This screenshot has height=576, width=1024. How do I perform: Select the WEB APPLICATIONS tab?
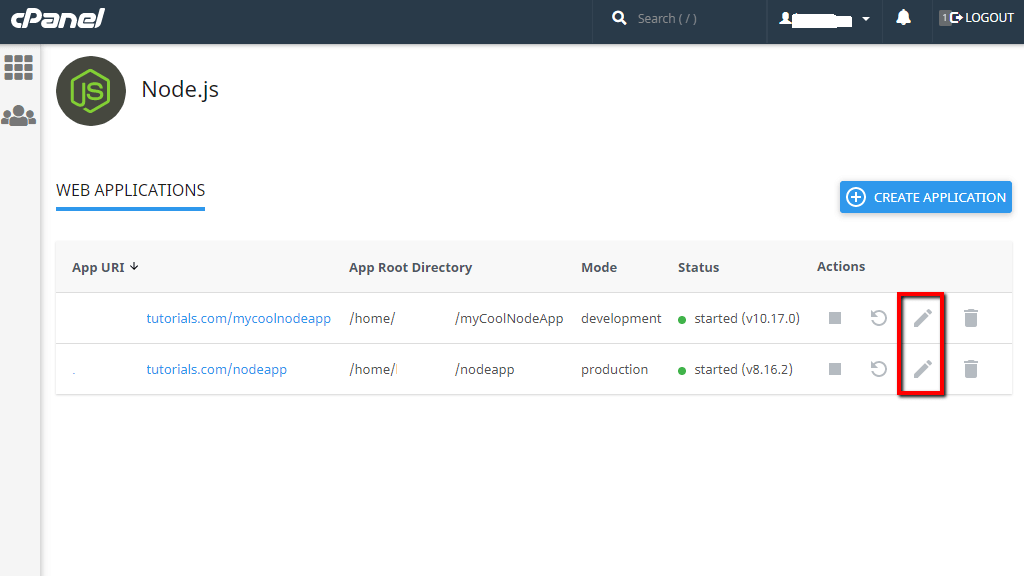130,190
